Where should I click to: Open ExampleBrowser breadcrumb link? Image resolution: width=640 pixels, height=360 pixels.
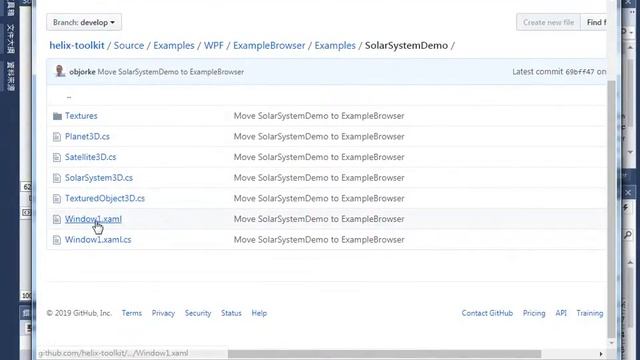(269, 45)
